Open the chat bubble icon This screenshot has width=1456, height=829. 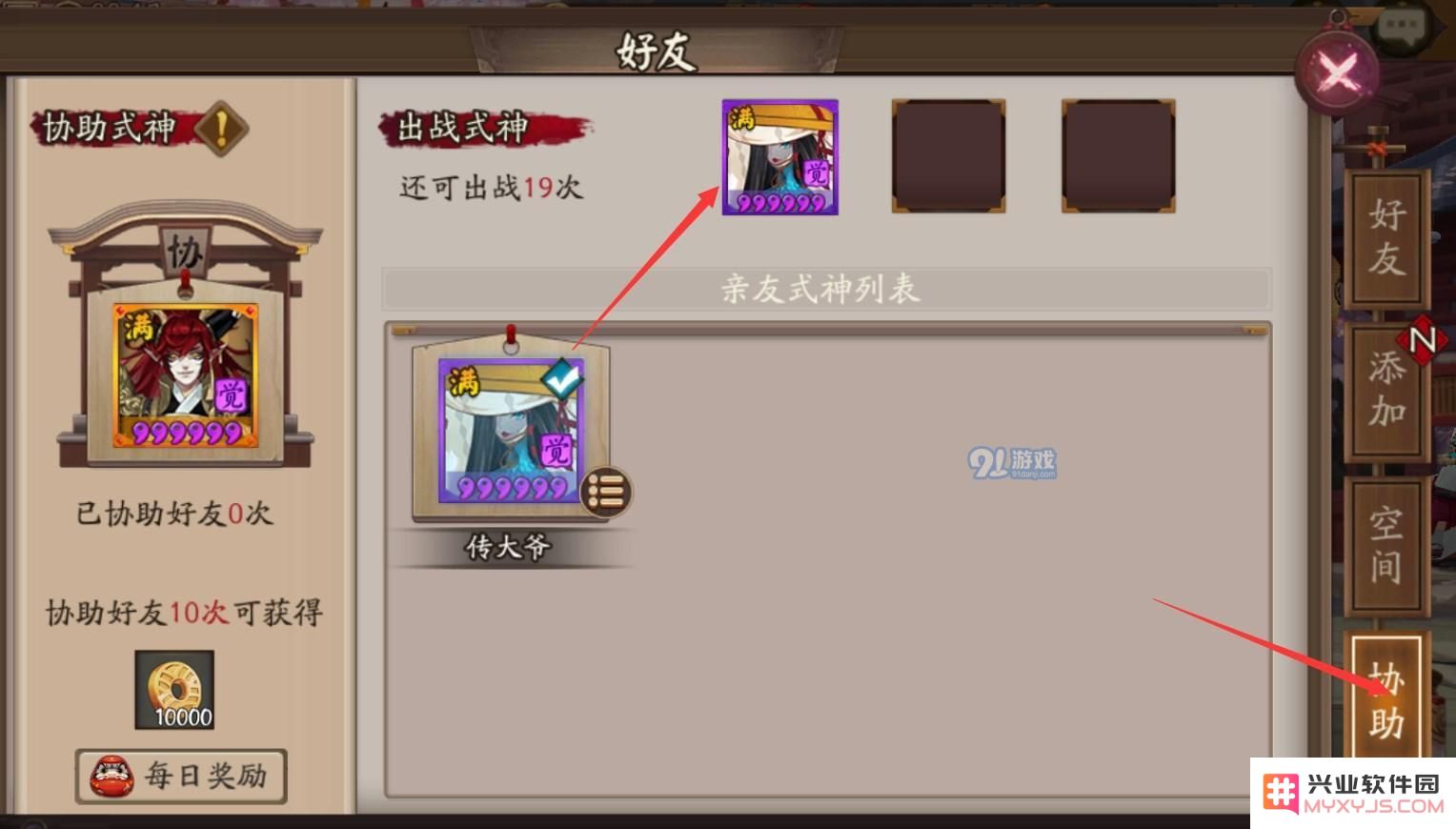(x=1402, y=29)
